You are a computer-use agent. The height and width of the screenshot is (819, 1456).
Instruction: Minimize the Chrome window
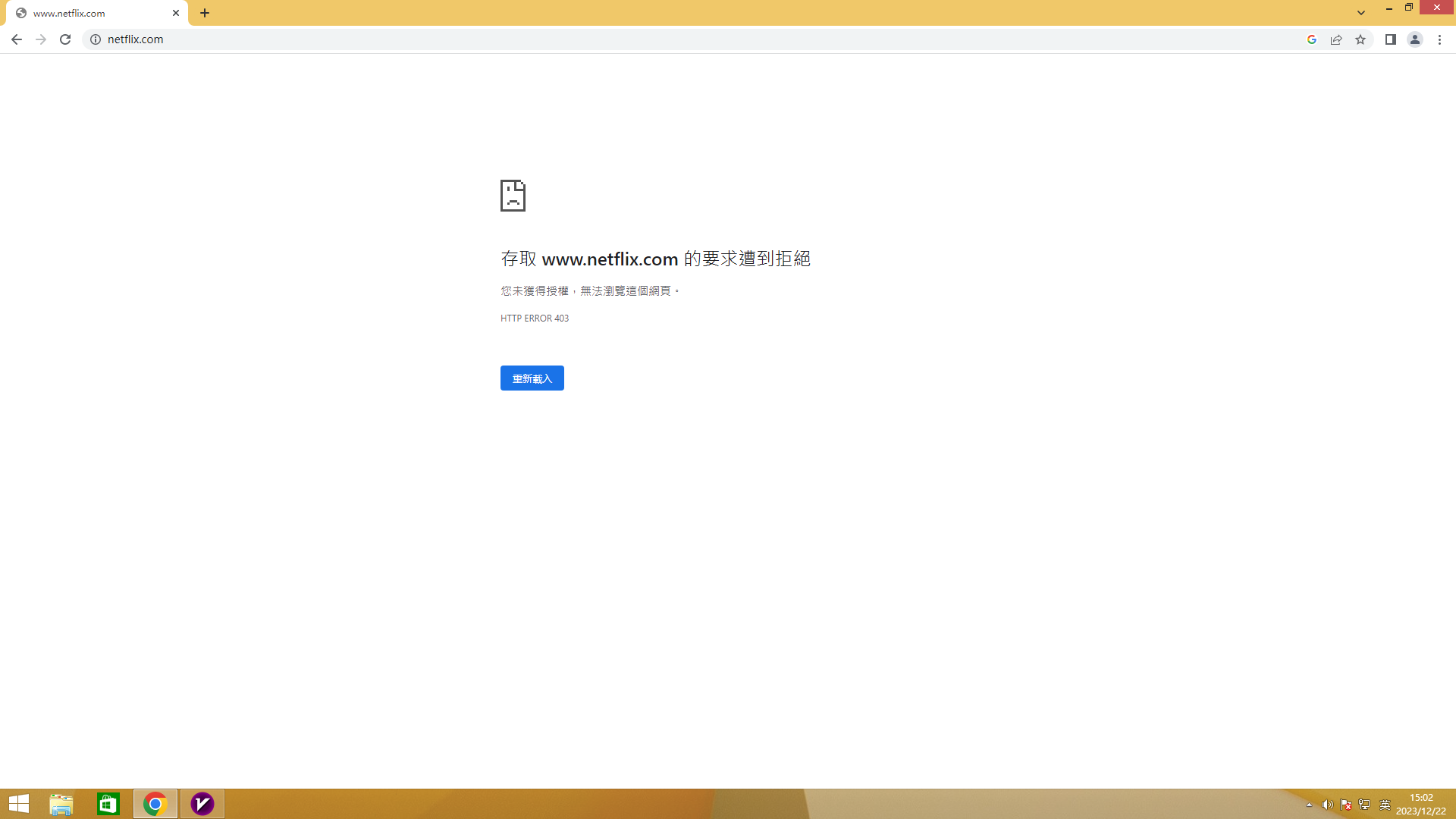(x=1389, y=8)
